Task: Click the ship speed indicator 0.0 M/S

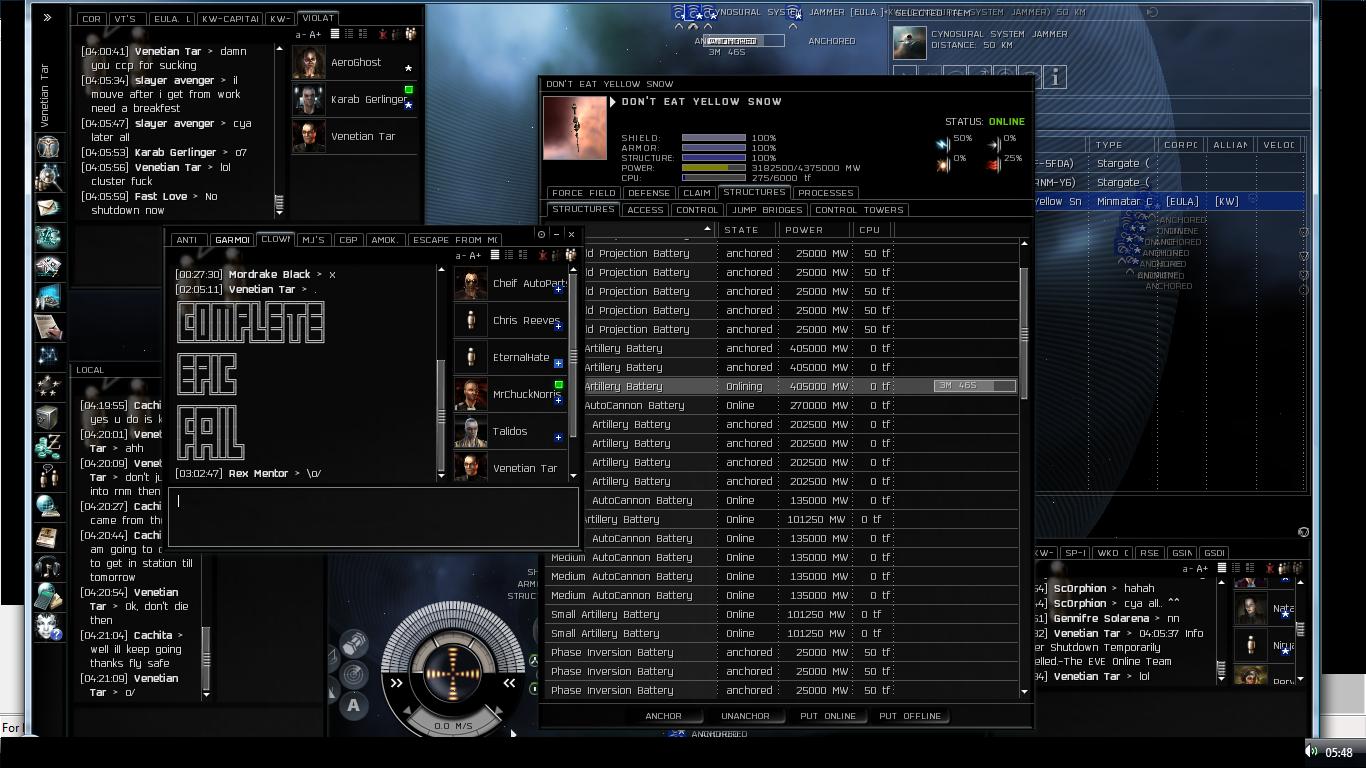Action: pyautogui.click(x=453, y=726)
